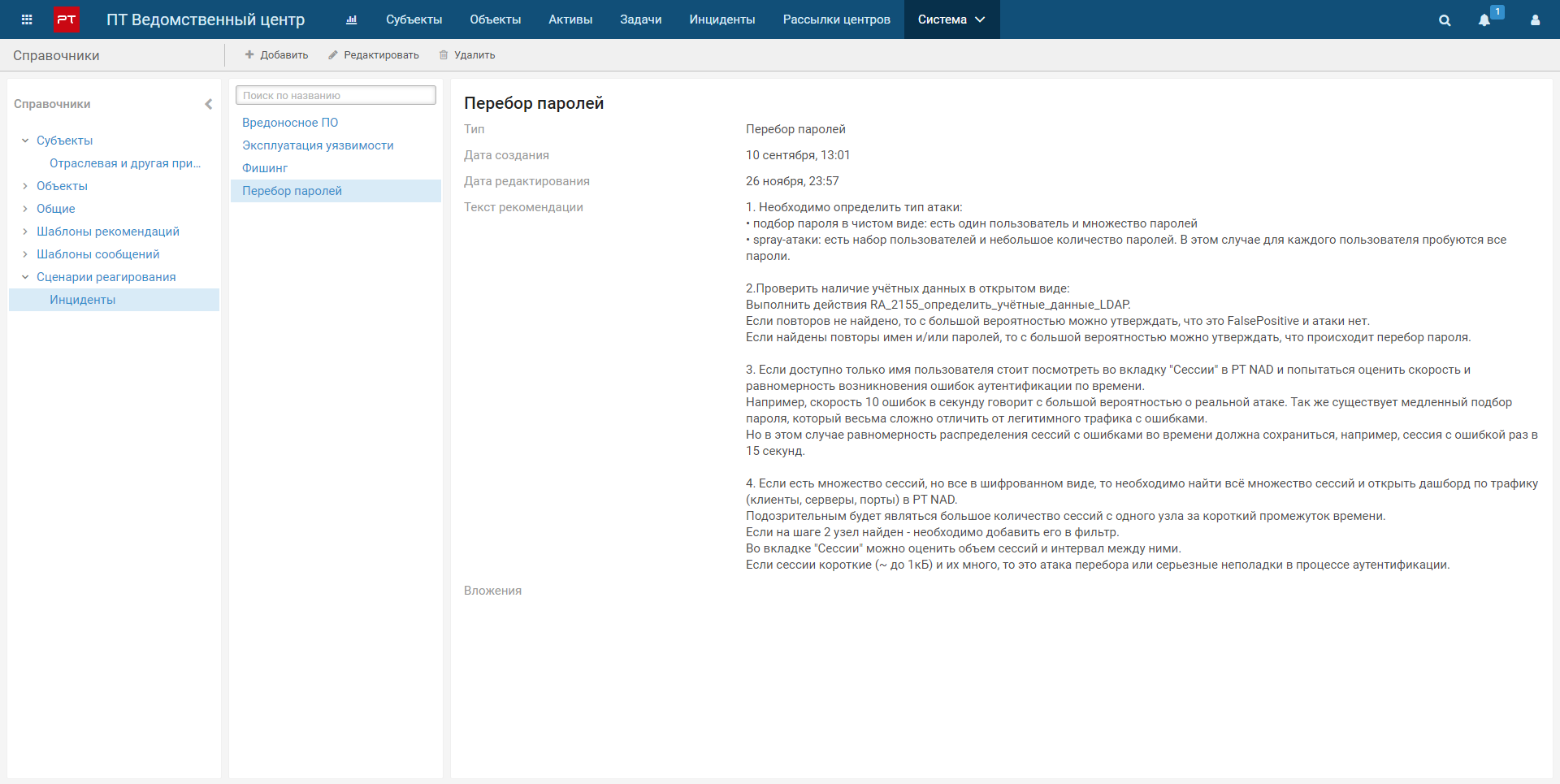Select the Общие tree label
This screenshot has height=784, width=1560.
tap(56, 209)
